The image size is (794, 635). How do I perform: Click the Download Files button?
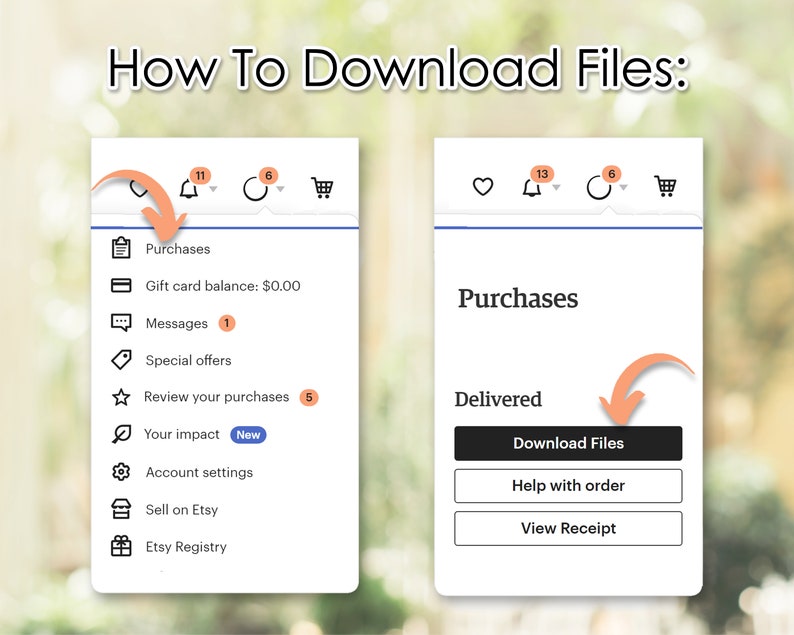point(568,444)
